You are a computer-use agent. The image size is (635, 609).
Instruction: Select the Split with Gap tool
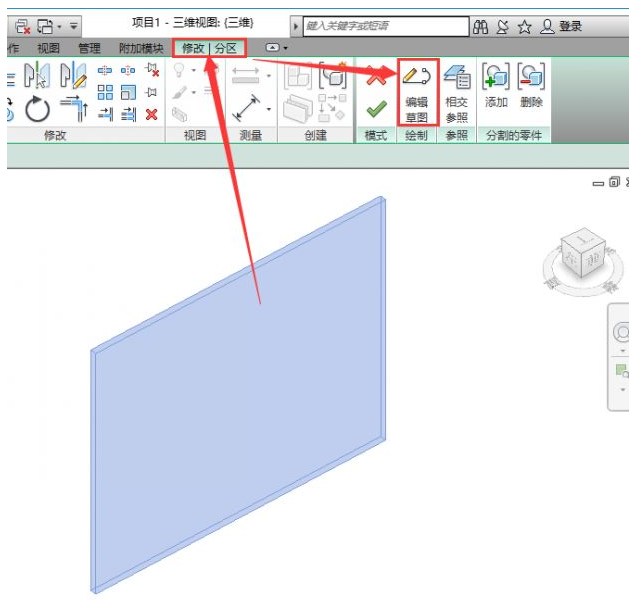tap(128, 70)
